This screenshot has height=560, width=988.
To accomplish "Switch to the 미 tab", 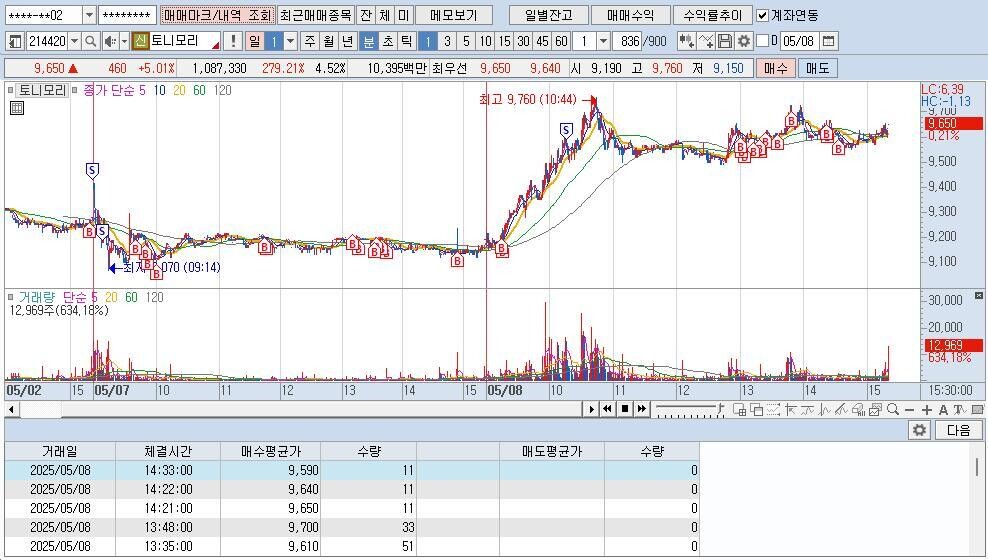I will pos(403,15).
